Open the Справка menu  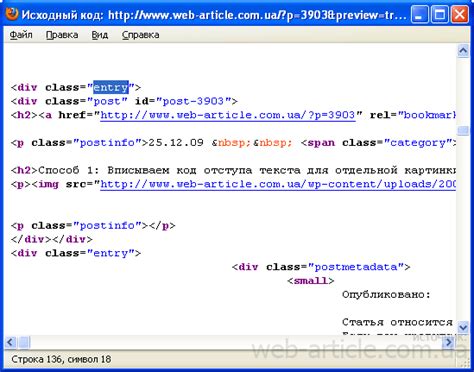click(140, 35)
